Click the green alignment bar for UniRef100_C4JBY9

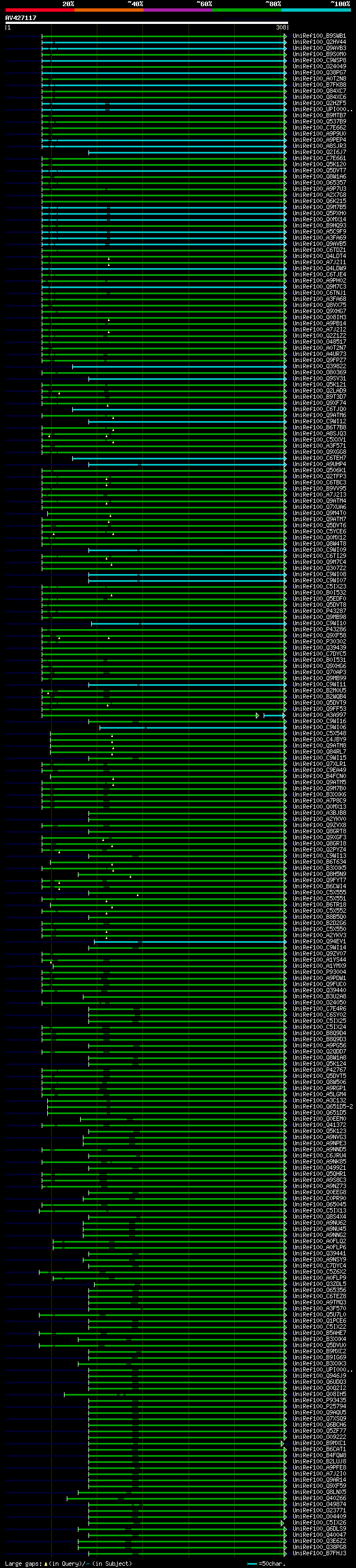click(167, 740)
